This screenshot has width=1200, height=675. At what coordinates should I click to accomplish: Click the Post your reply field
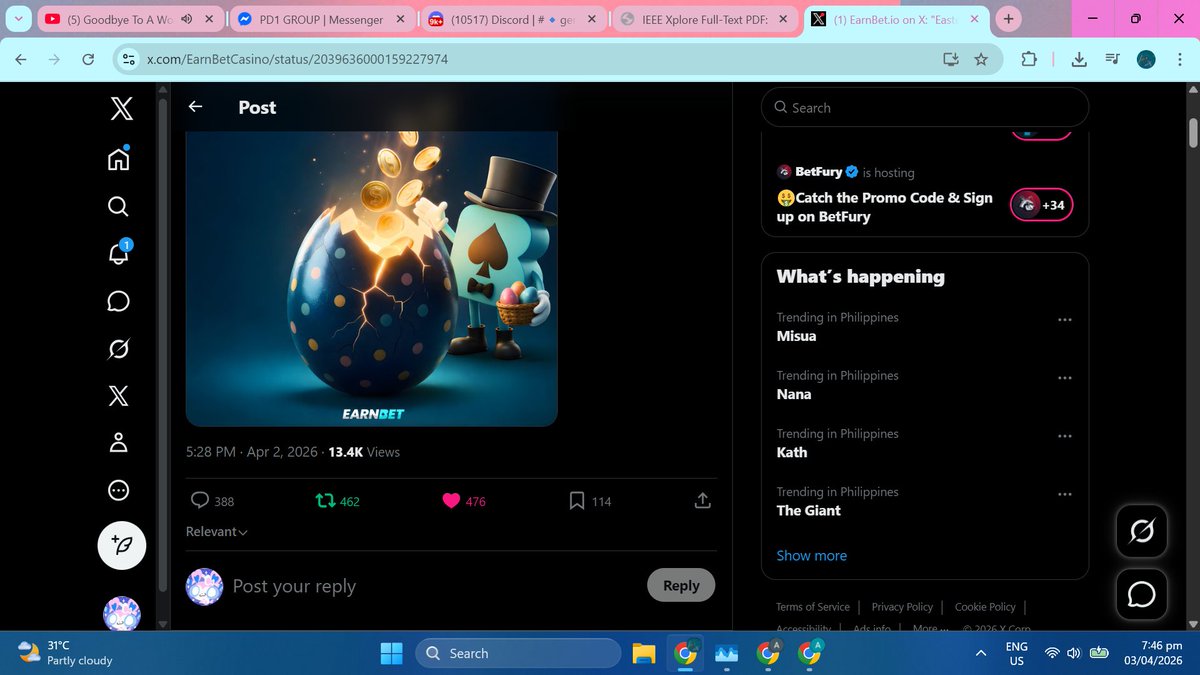[x=434, y=586]
